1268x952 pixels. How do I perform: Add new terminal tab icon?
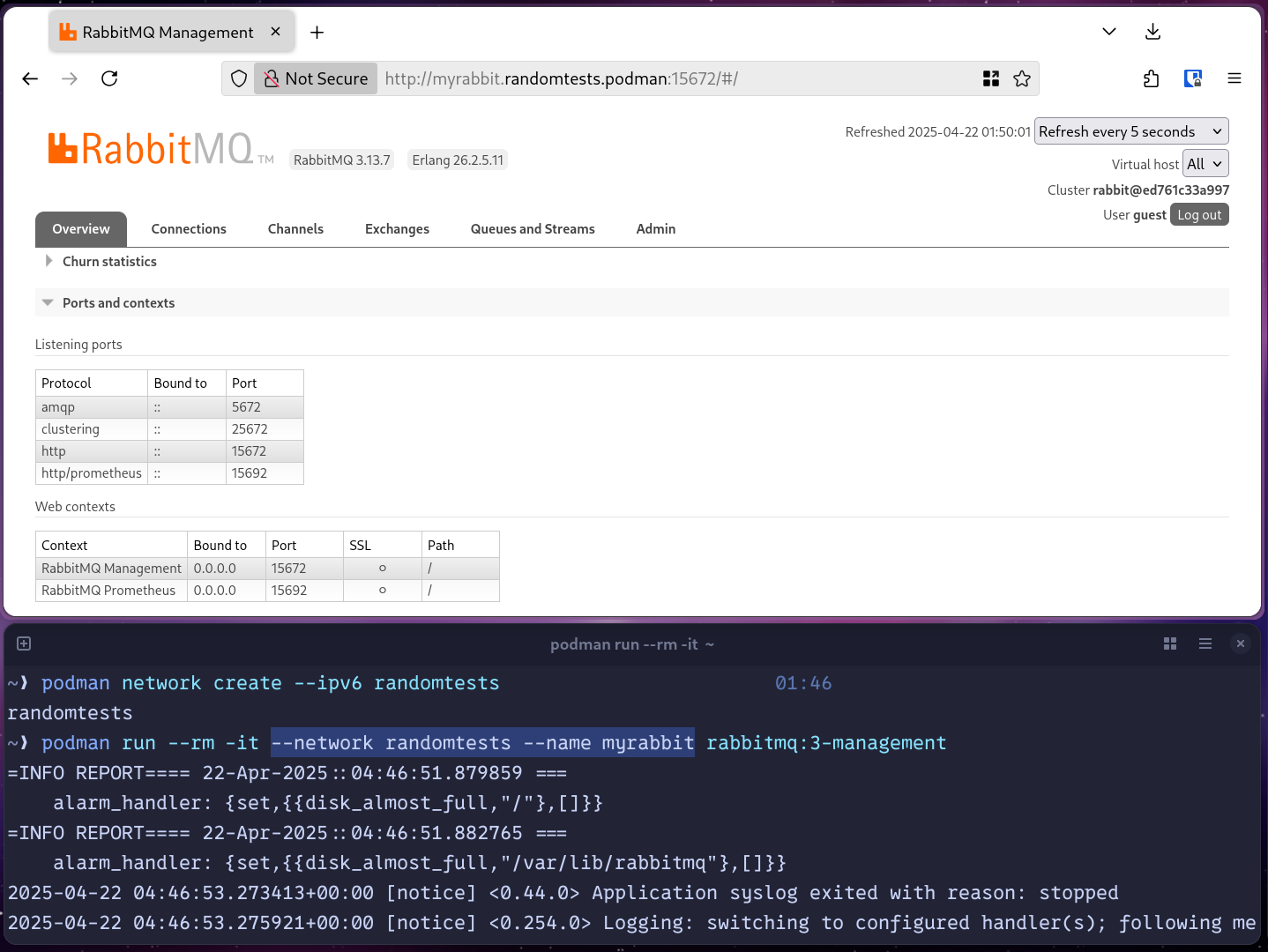(x=24, y=643)
